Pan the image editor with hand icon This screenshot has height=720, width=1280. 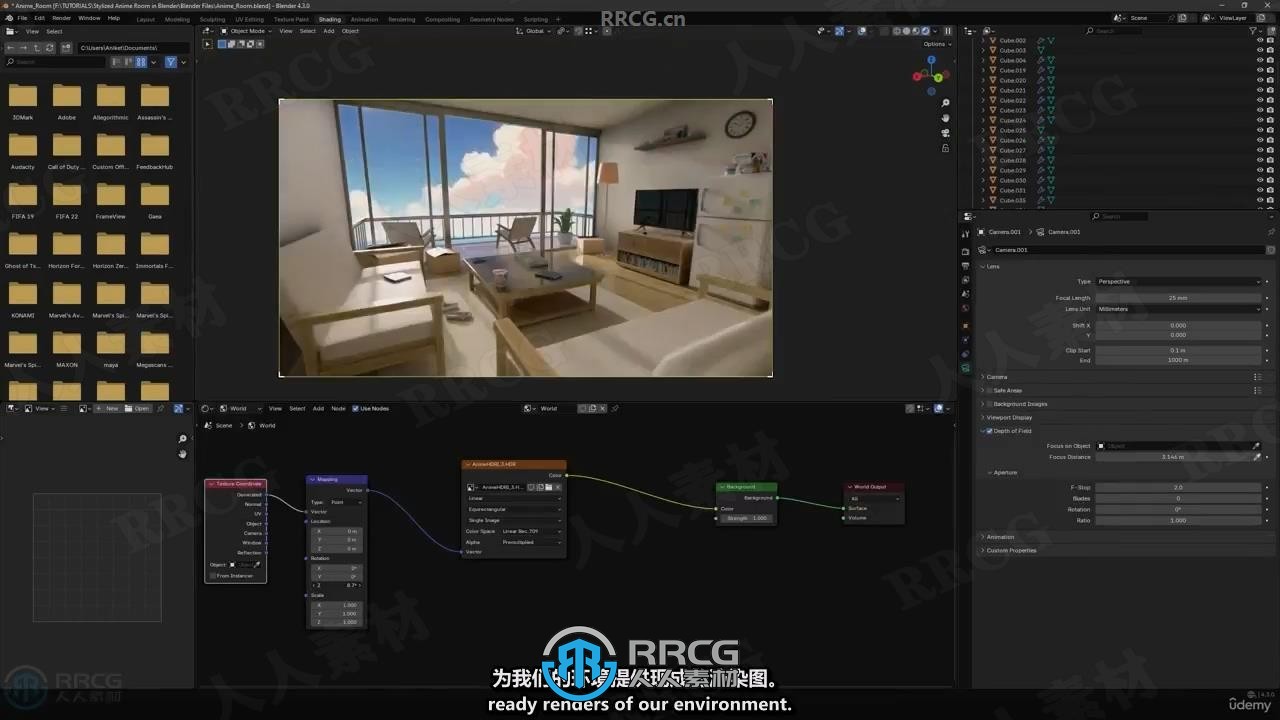[182, 454]
